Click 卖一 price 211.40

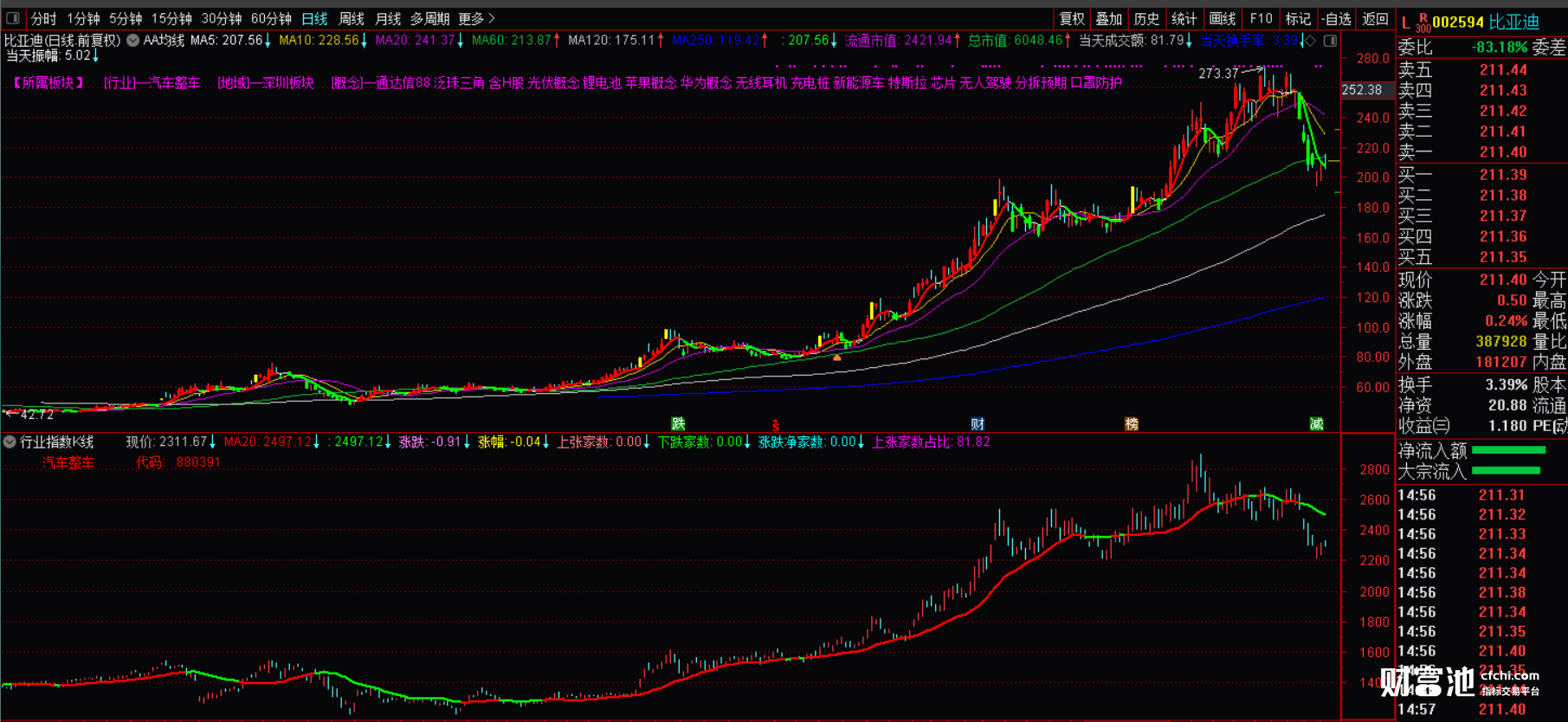click(1503, 152)
